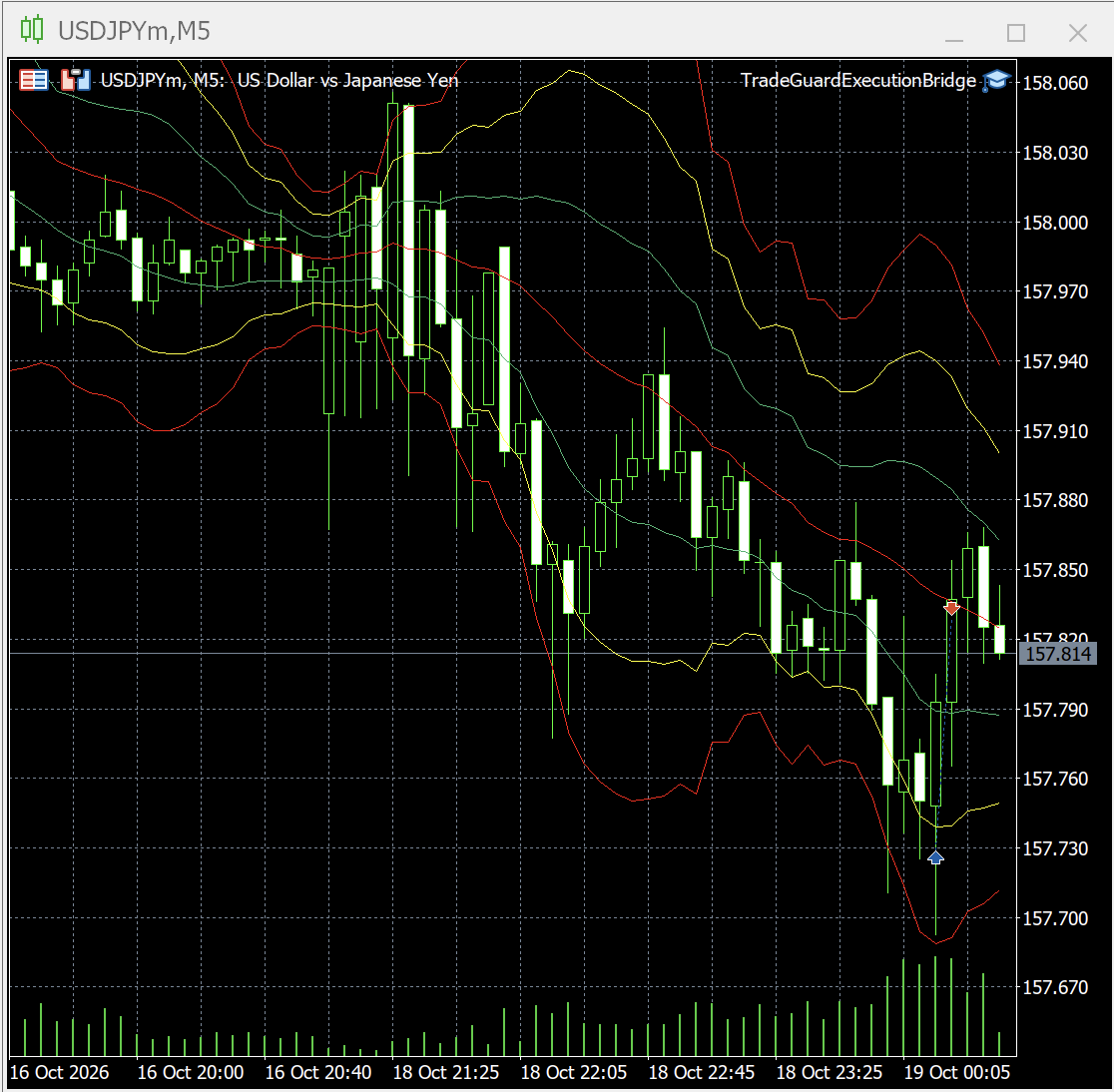Screen dimensions: 1114x1092
Task: Click the 157.700 price scale label
Action: 1055,918
